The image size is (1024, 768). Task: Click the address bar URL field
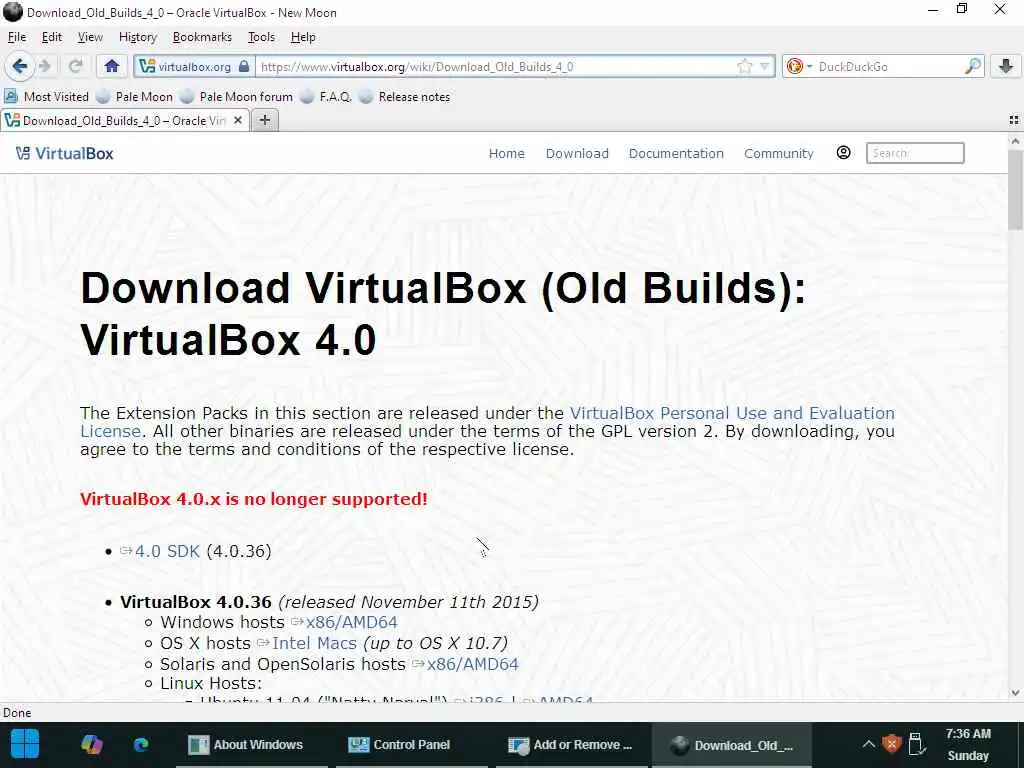tap(495, 67)
